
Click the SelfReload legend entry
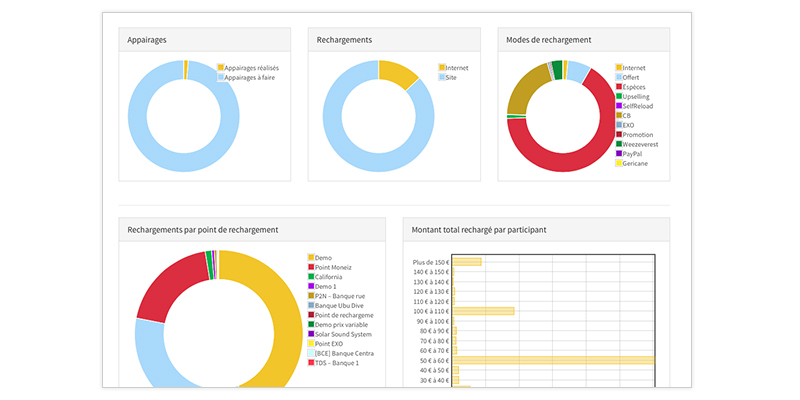[x=634, y=106]
